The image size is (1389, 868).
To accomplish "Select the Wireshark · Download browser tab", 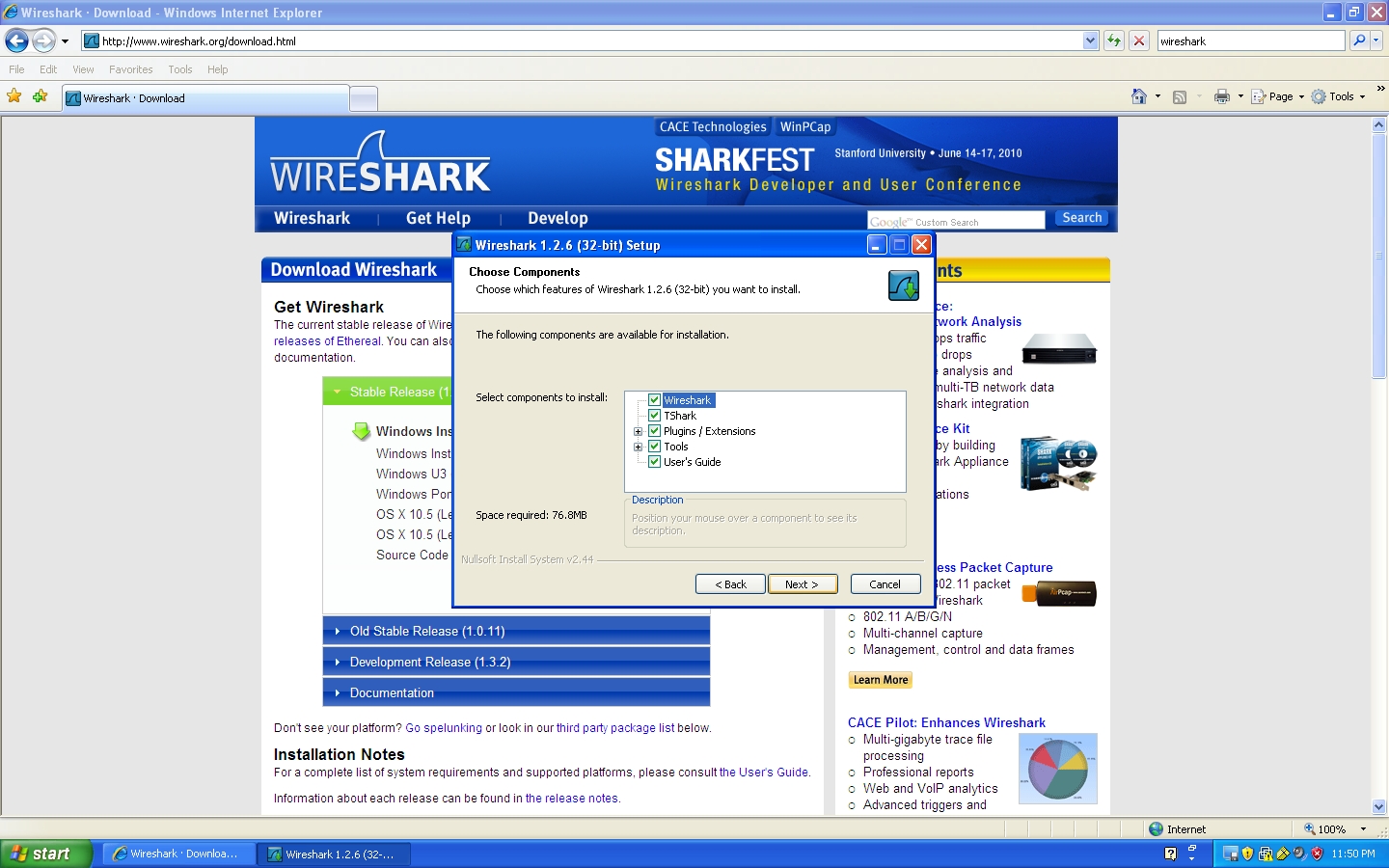I will point(205,98).
